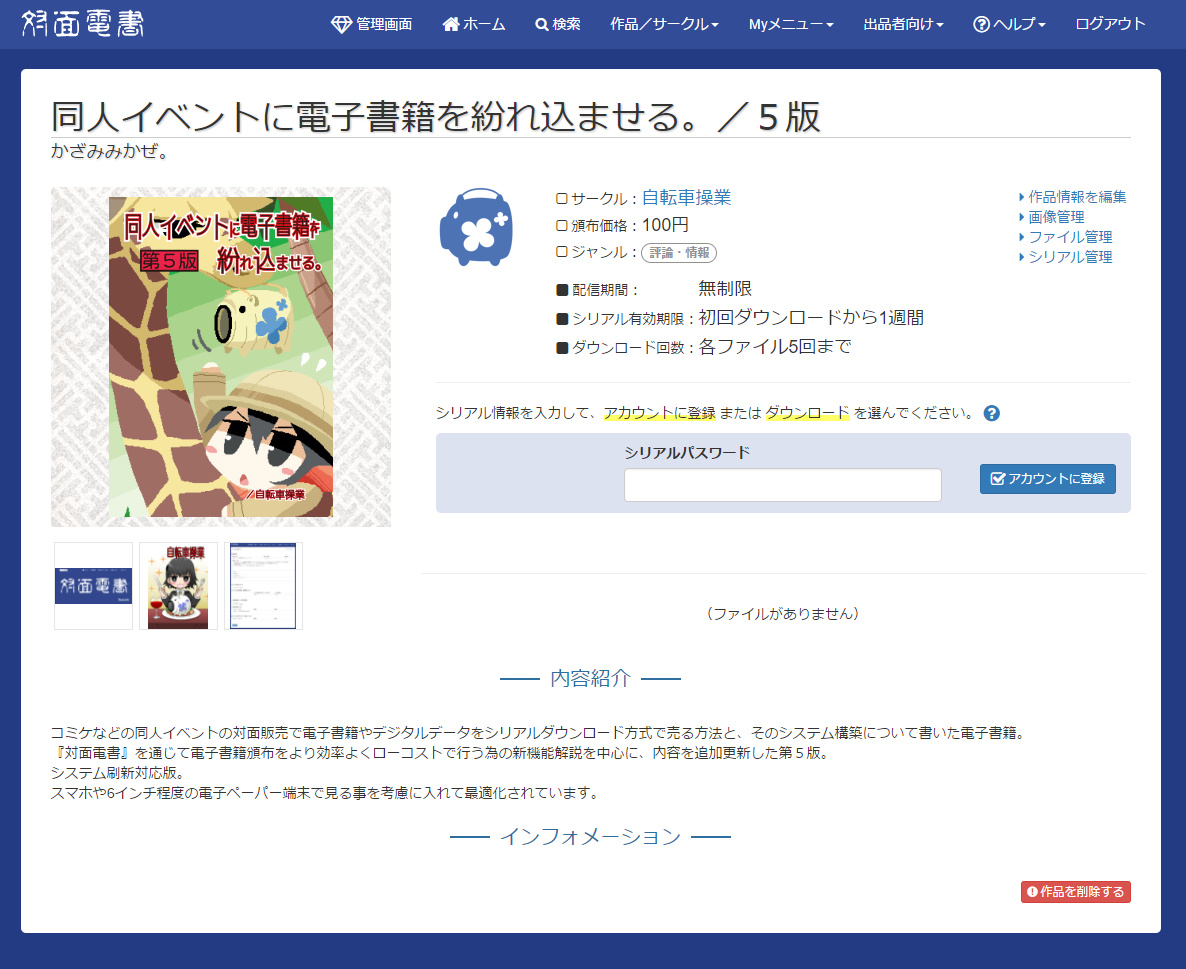The height and width of the screenshot is (969, 1186).
Task: Click ログアウト in the navigation bar
Action: pyautogui.click(x=1110, y=24)
